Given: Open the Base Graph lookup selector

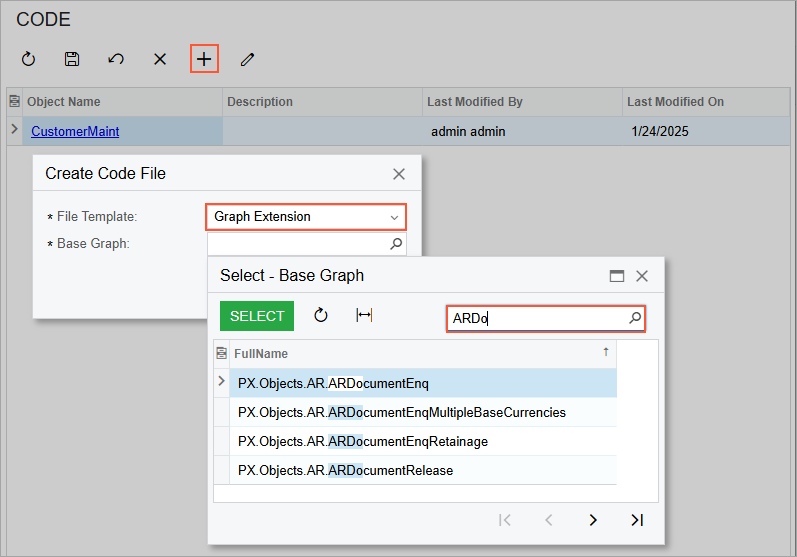Looking at the screenshot, I should [x=395, y=243].
